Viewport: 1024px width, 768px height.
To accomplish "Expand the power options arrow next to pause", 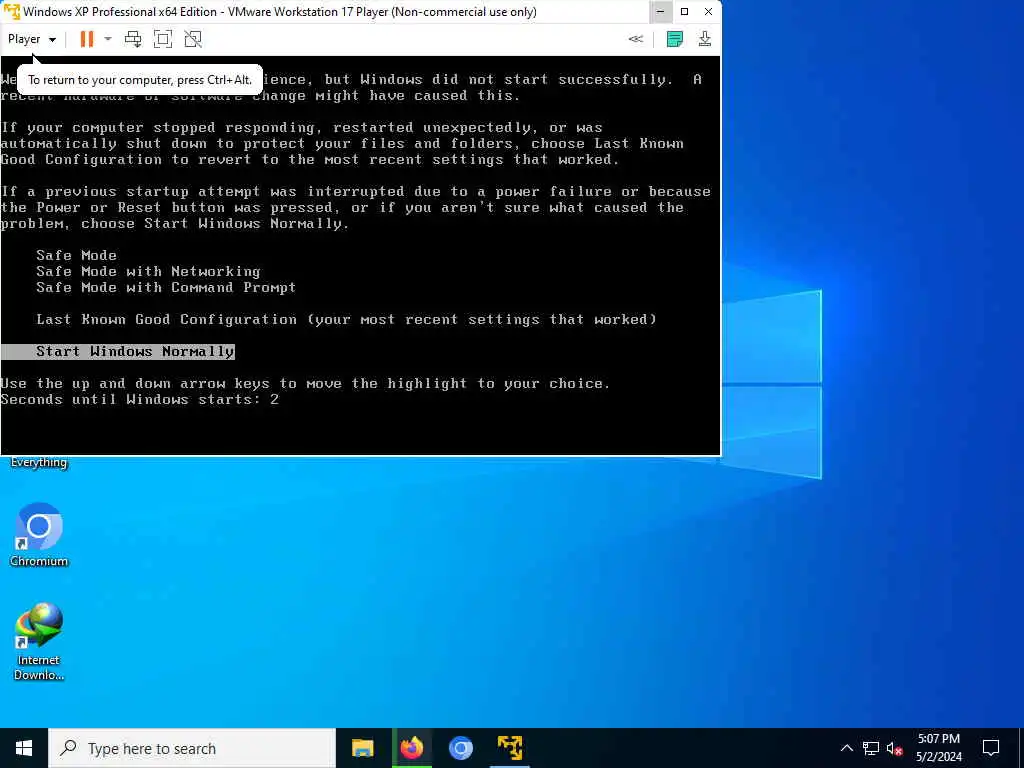I will [108, 39].
